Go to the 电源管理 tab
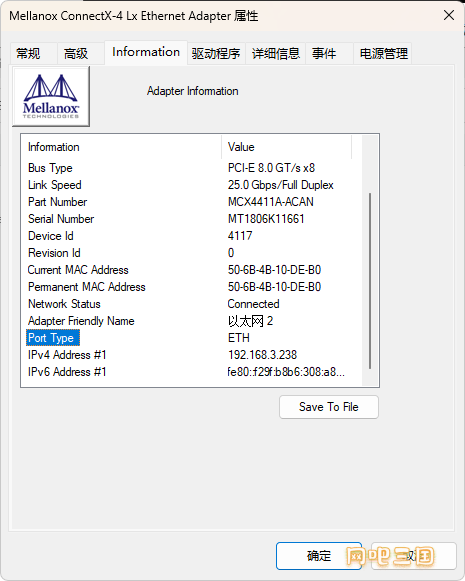The width and height of the screenshot is (465, 581). 383,54
